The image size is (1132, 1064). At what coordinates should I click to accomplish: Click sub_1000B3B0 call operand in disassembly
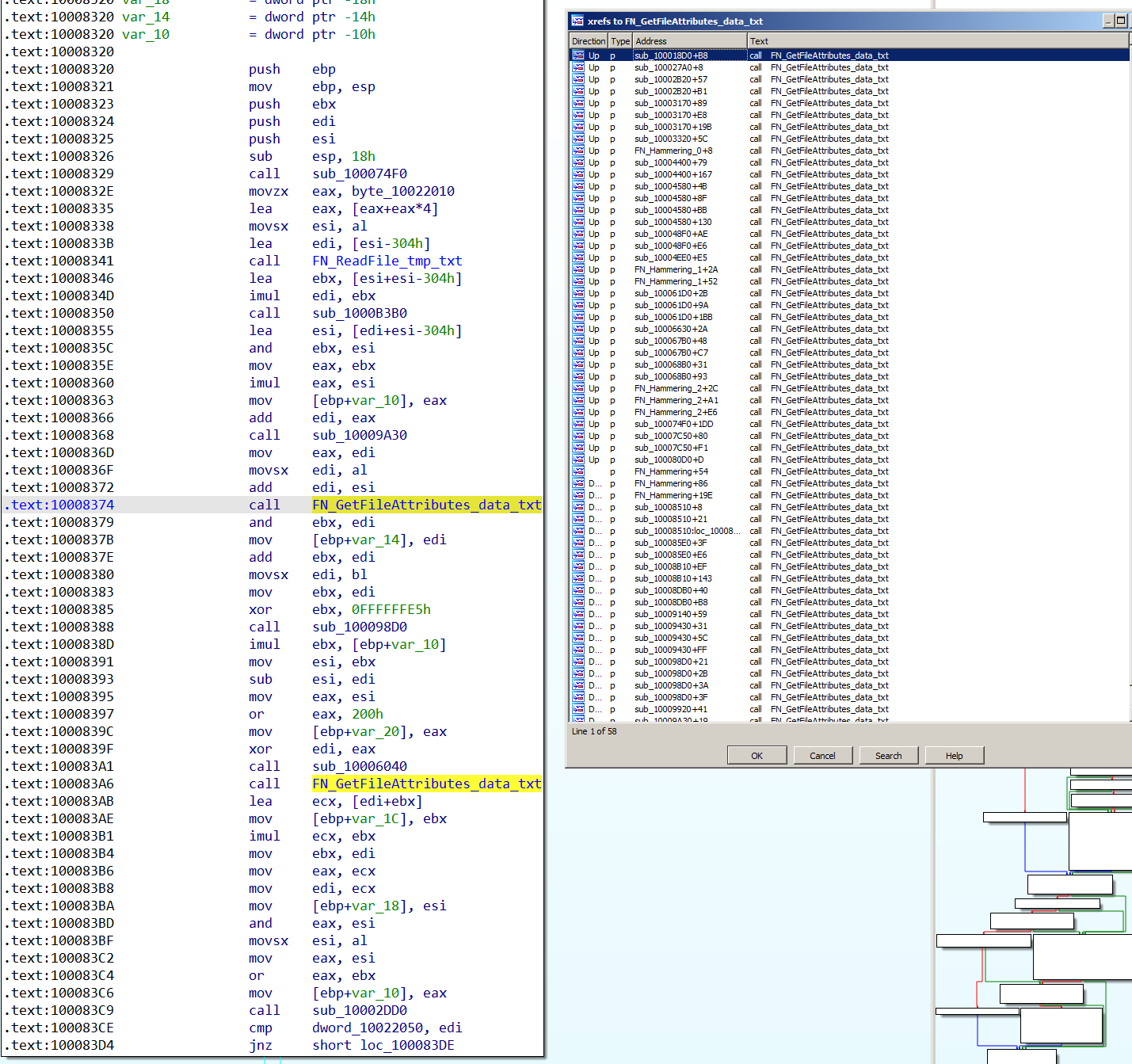pyautogui.click(x=359, y=313)
